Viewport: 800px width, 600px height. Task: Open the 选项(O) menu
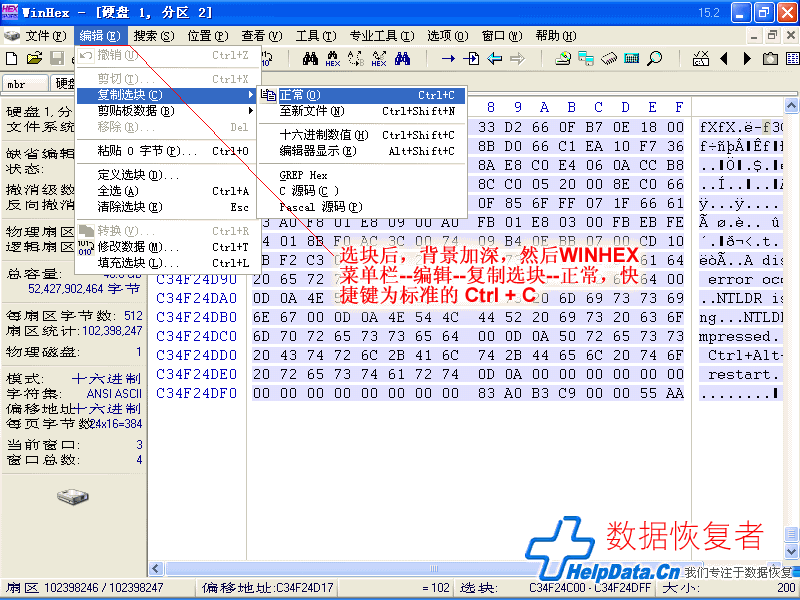click(447, 36)
